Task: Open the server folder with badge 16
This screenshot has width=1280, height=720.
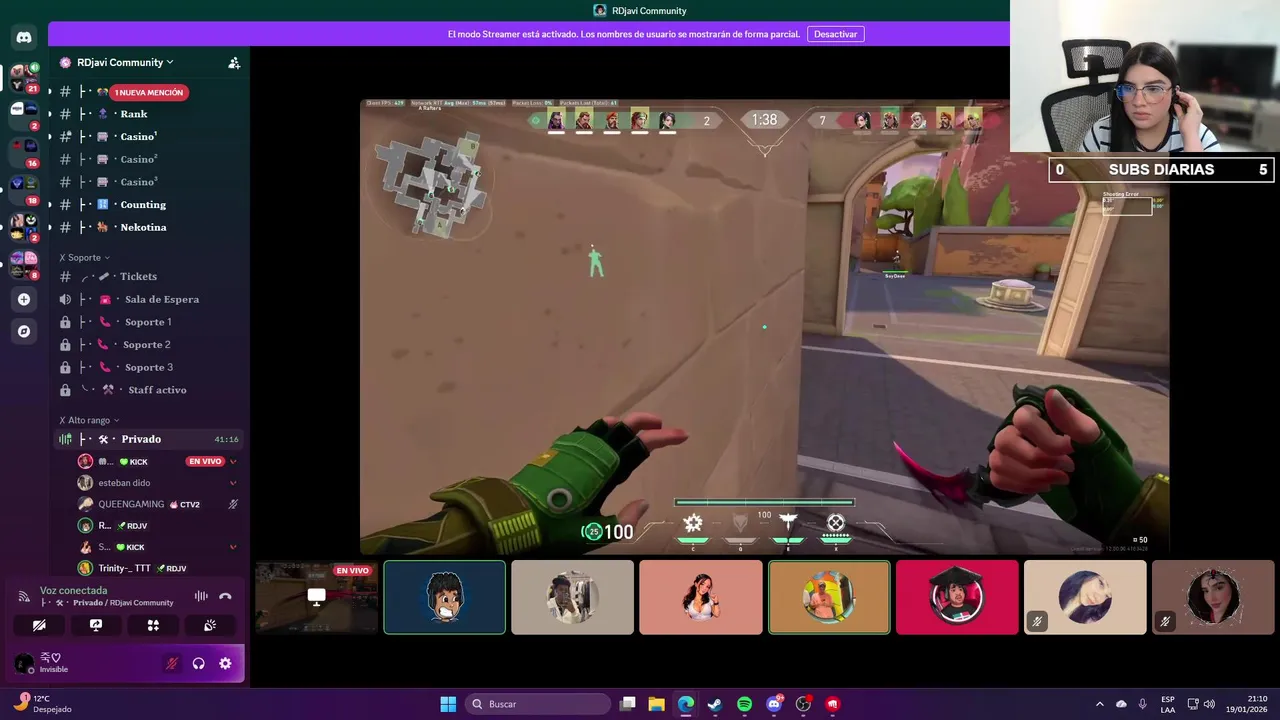Action: pyautogui.click(x=24, y=152)
